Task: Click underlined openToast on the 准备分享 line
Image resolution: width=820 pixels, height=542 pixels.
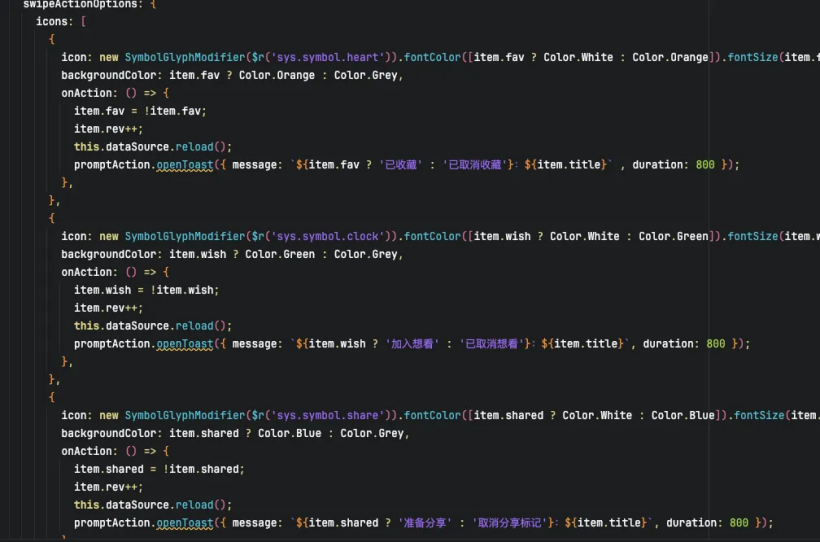Action: tap(184, 523)
